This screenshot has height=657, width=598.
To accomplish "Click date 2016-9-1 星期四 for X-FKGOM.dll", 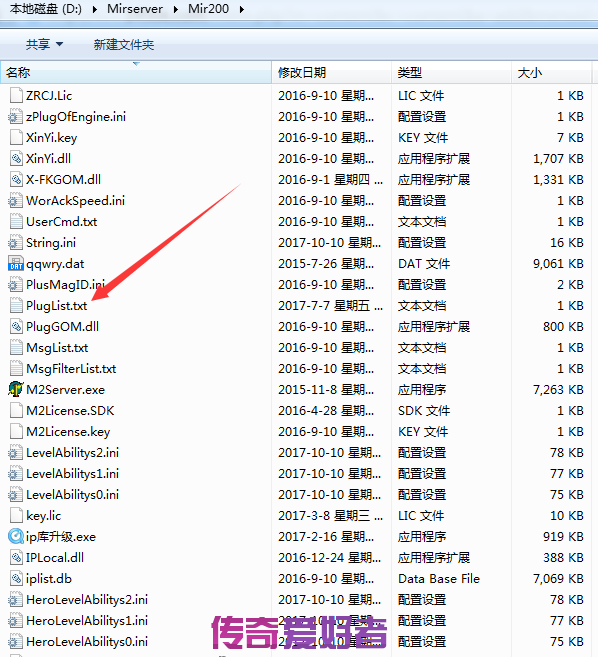I will click(330, 180).
